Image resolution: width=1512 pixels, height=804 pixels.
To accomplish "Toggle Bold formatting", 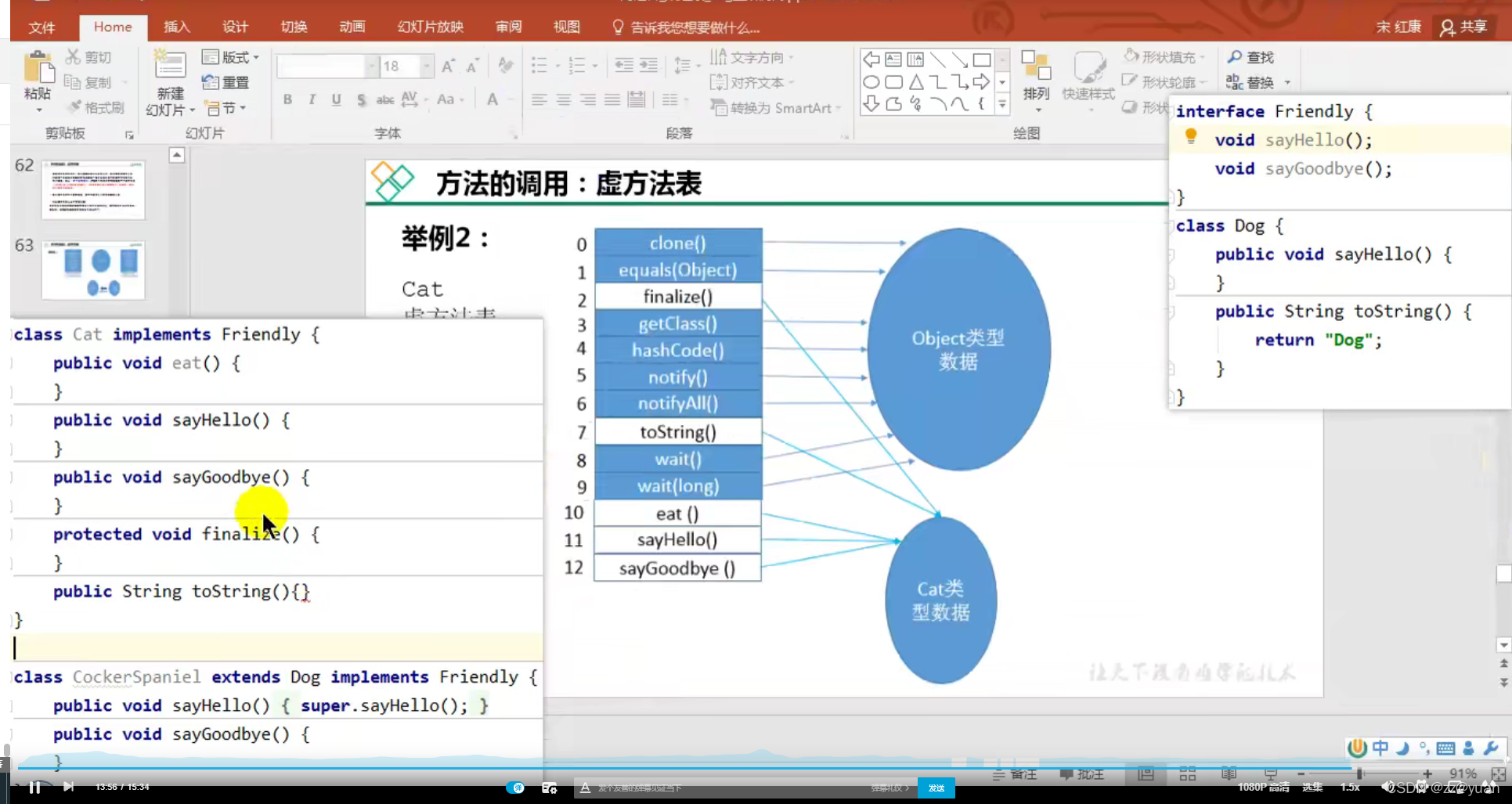I will pyautogui.click(x=287, y=99).
